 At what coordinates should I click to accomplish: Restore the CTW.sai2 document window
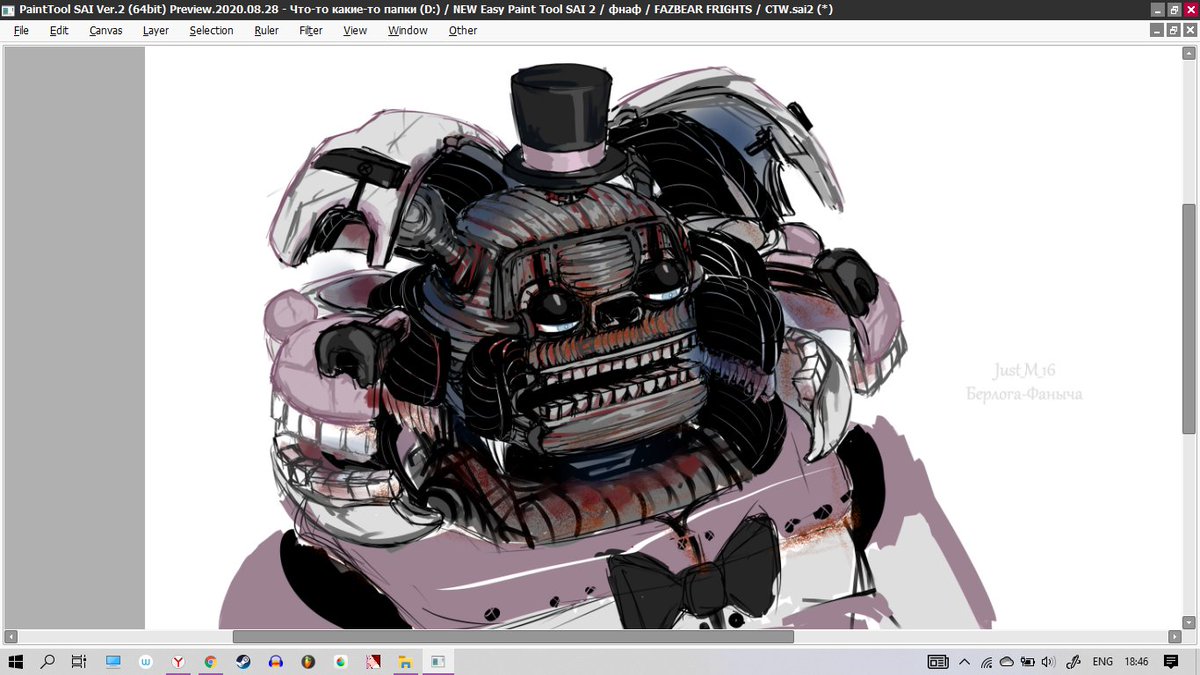(x=1174, y=30)
